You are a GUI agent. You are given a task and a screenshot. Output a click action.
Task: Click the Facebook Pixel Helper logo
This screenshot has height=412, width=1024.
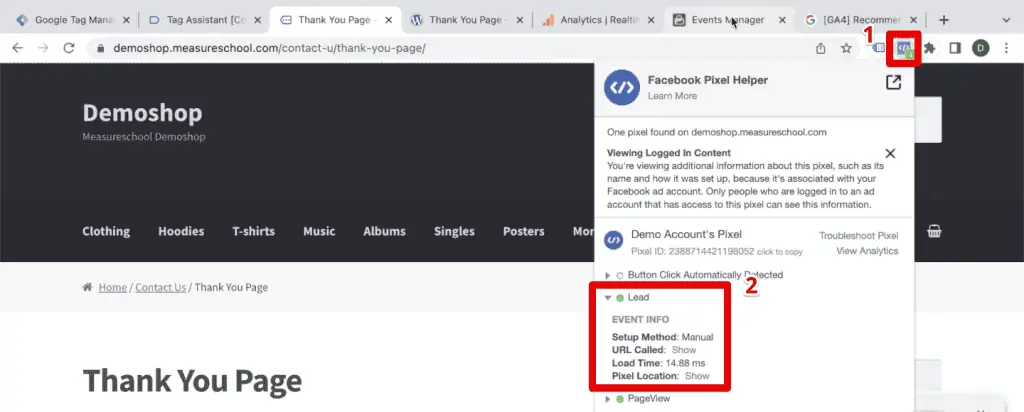pyautogui.click(x=622, y=87)
